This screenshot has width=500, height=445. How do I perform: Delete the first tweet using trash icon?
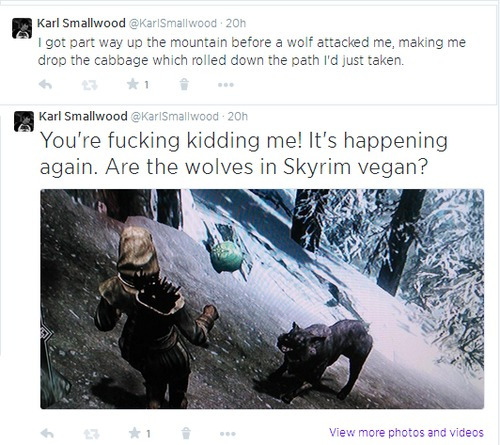coord(184,84)
